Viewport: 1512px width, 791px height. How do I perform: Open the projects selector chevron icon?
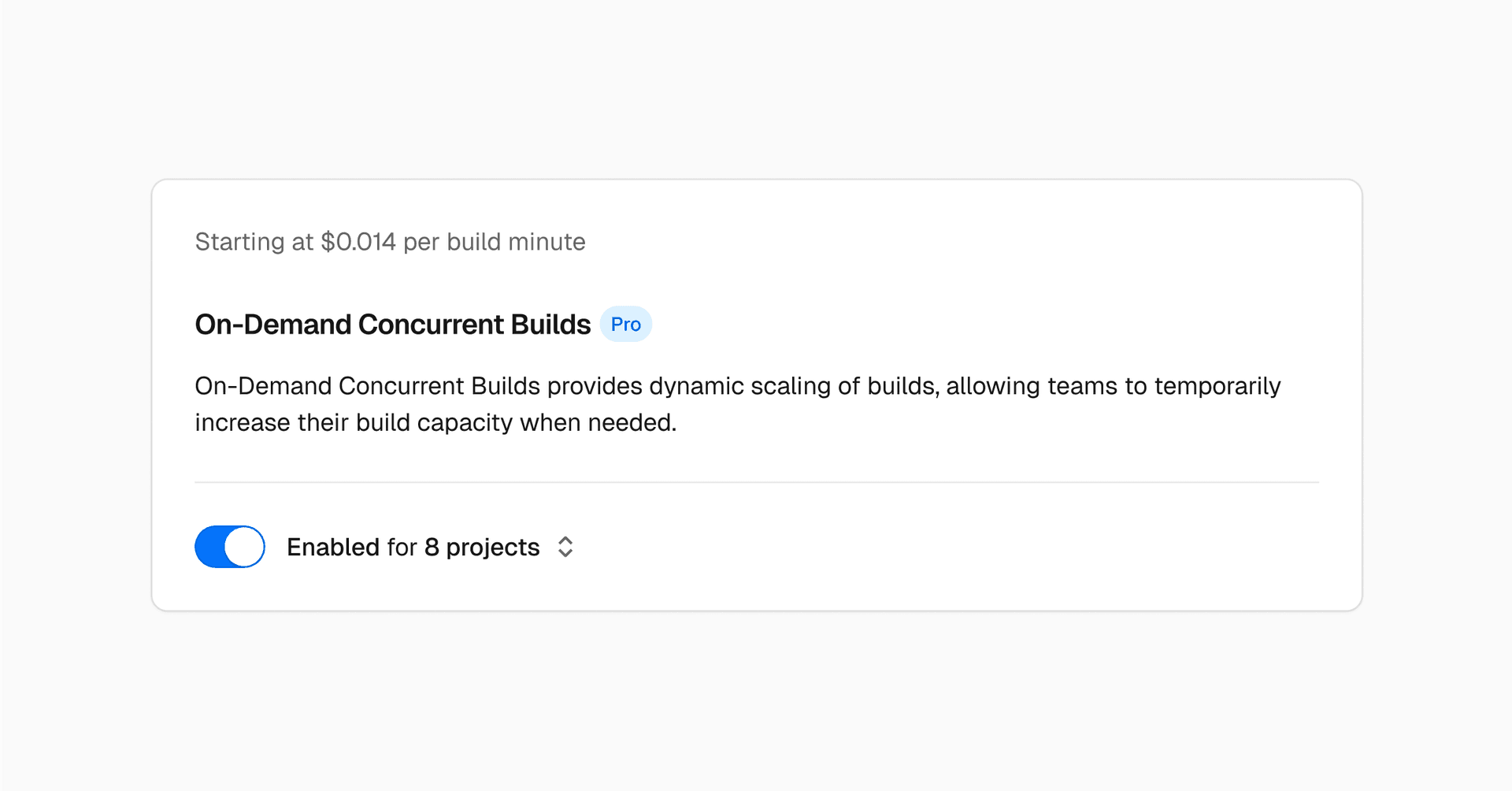[565, 547]
